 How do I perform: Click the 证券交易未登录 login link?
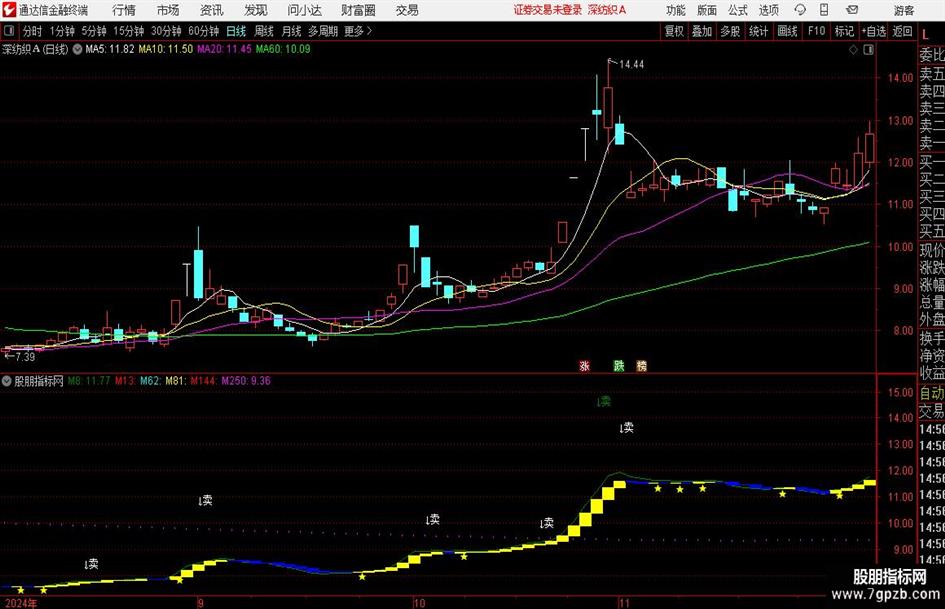548,10
